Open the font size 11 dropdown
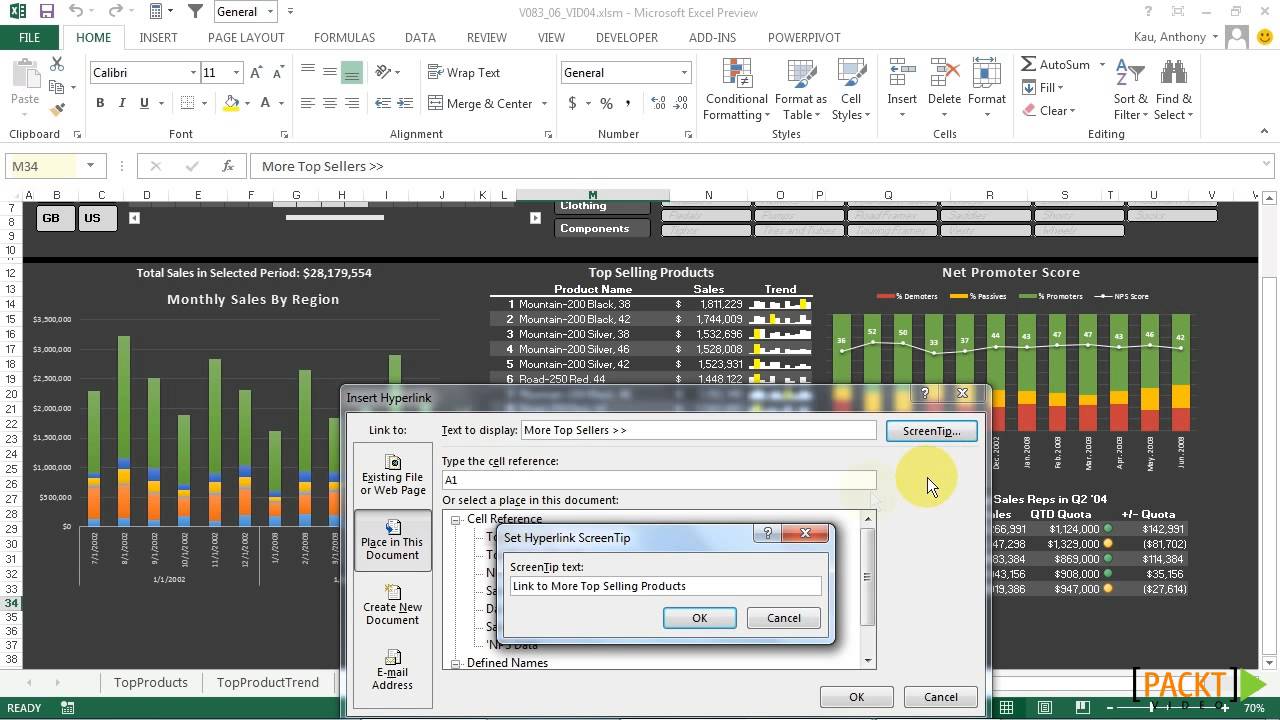The image size is (1280, 720). [236, 73]
